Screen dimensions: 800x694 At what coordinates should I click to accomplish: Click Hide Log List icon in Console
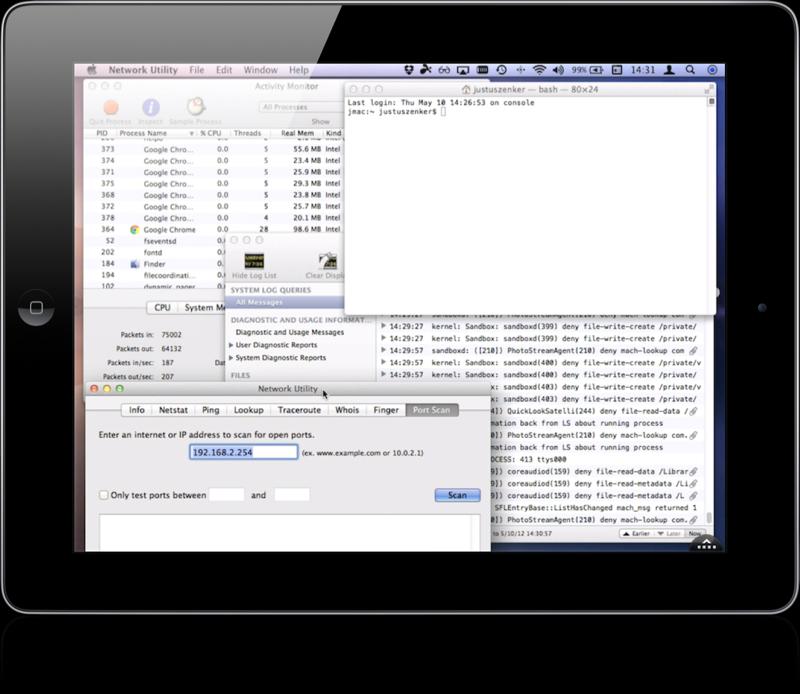(254, 261)
